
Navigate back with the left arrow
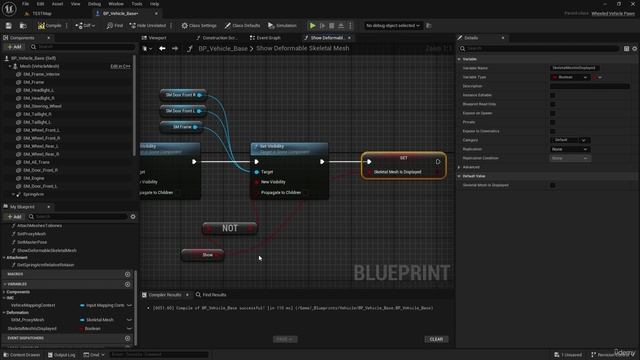coord(162,49)
